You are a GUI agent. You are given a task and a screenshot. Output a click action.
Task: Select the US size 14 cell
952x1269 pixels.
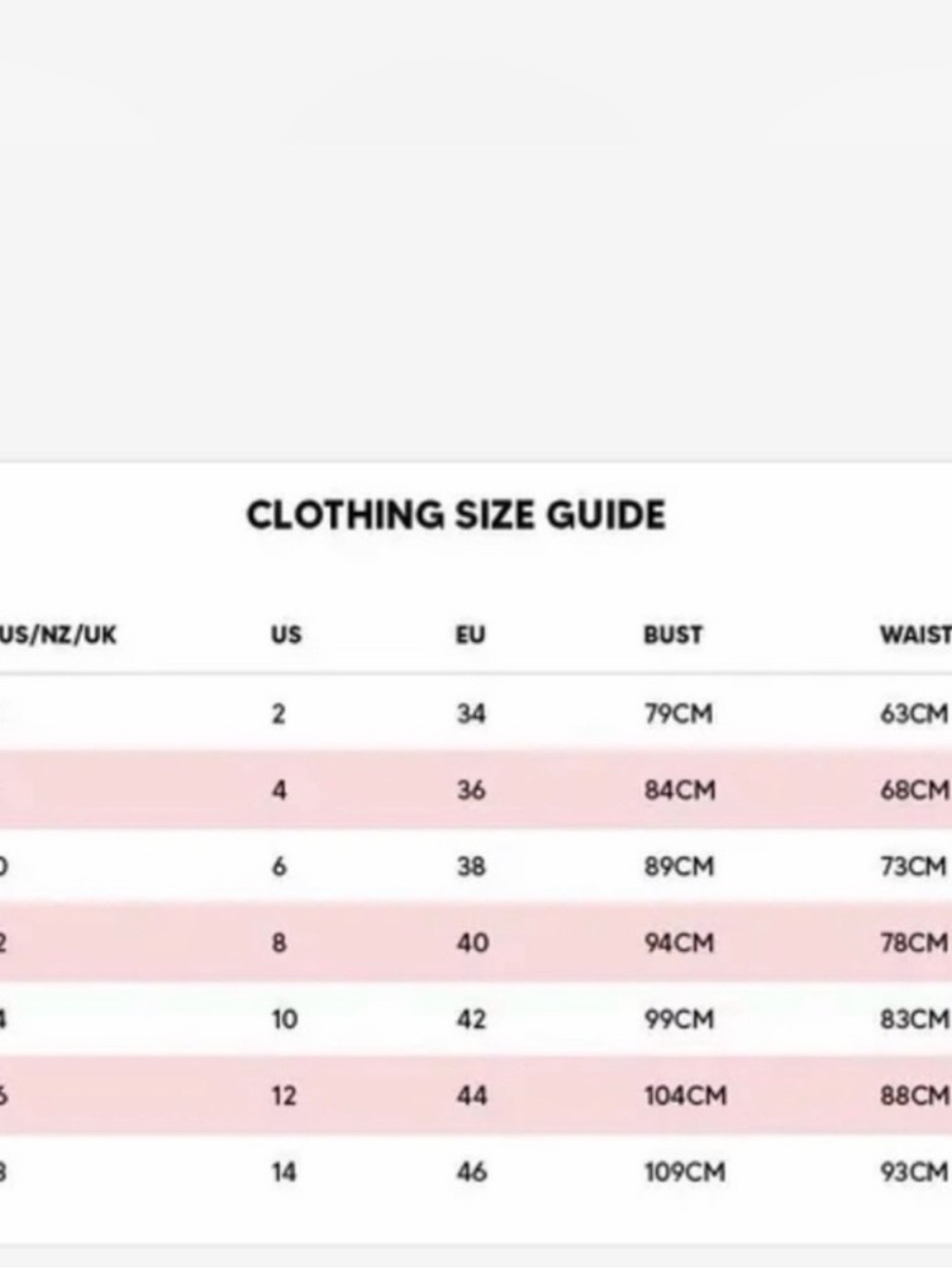[284, 1172]
